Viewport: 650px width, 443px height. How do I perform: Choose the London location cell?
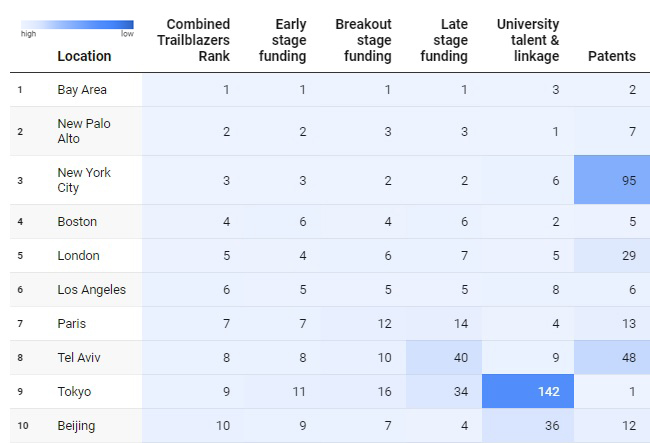[x=78, y=256]
